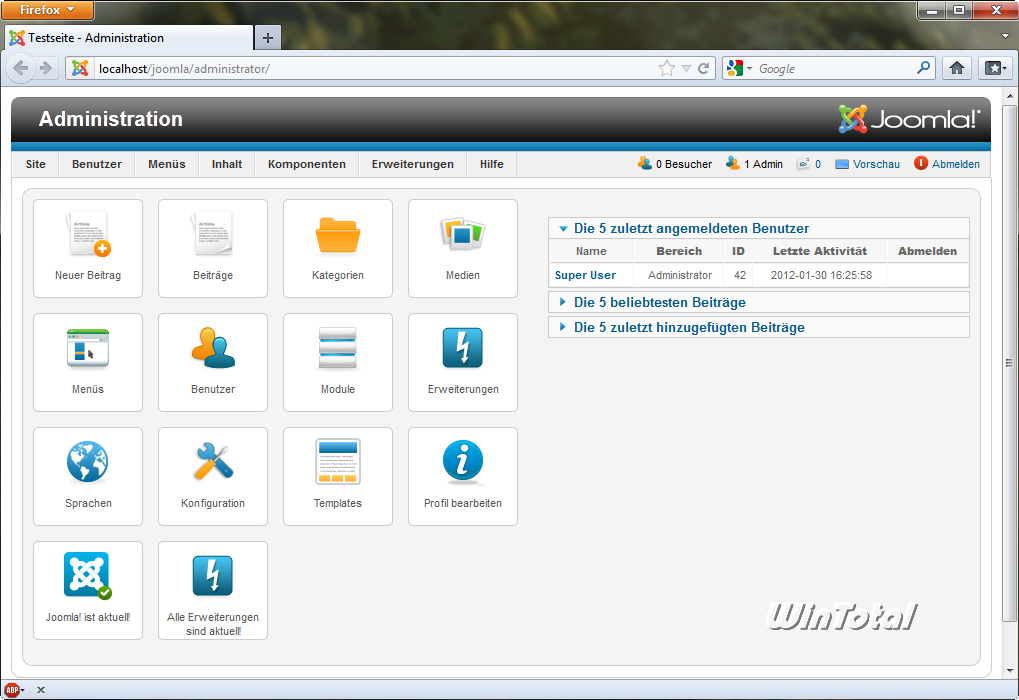The image size is (1019, 700).
Task: Click the 2012-01-30 16:25:58 cell
Action: [x=821, y=275]
